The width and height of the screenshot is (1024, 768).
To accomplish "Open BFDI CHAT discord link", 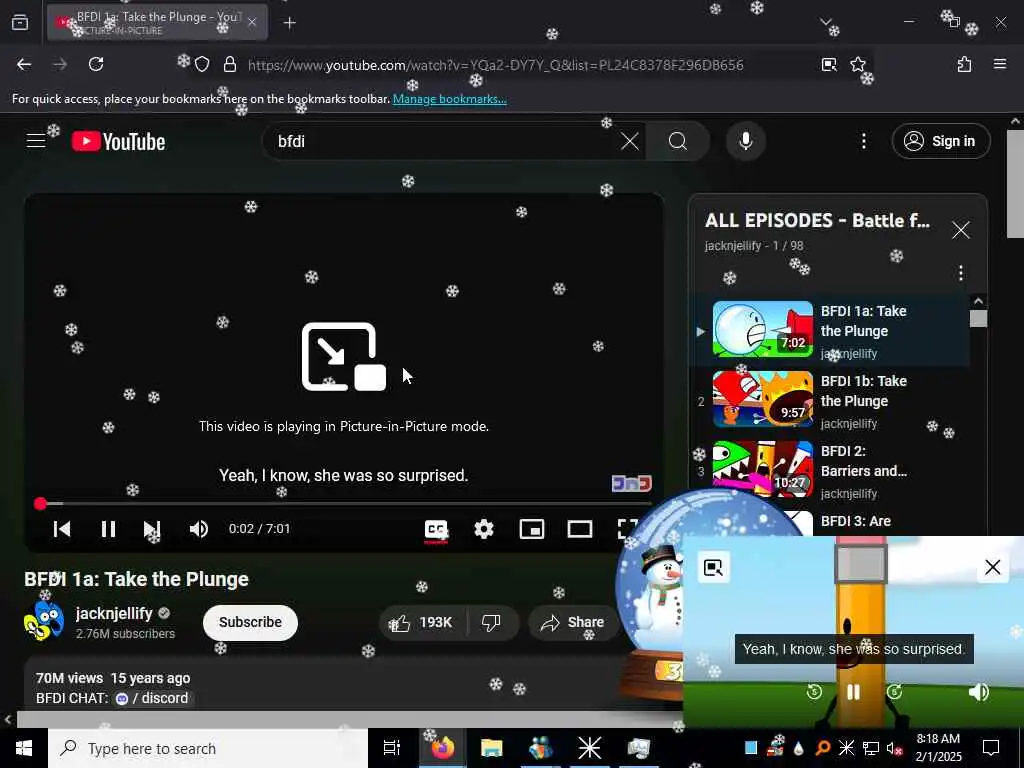I will (152, 698).
